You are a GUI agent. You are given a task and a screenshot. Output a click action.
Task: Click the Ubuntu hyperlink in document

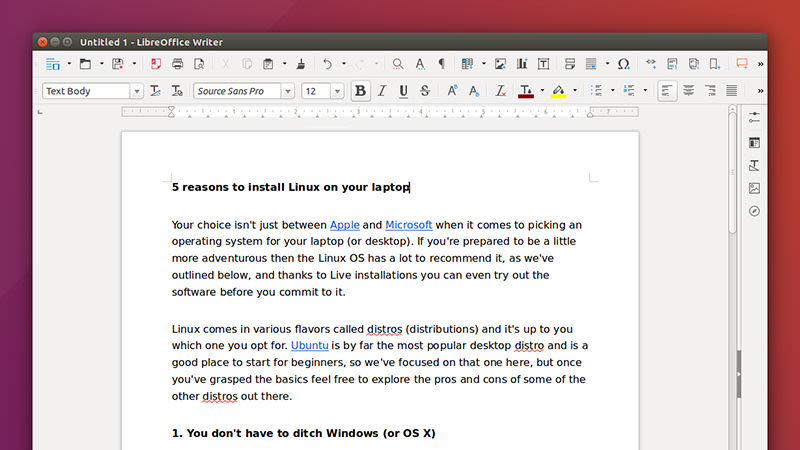coord(309,345)
